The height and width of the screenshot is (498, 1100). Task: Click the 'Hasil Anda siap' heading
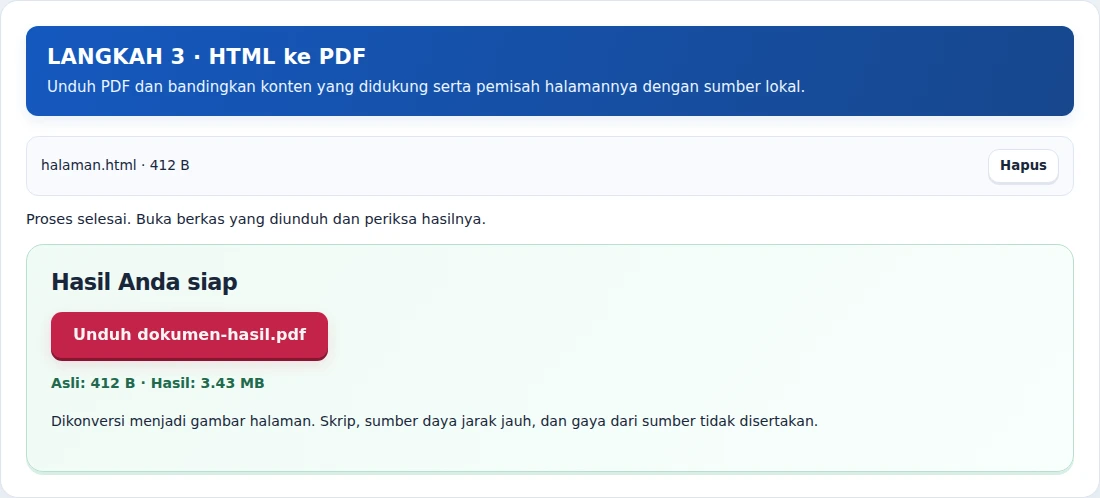(x=144, y=282)
